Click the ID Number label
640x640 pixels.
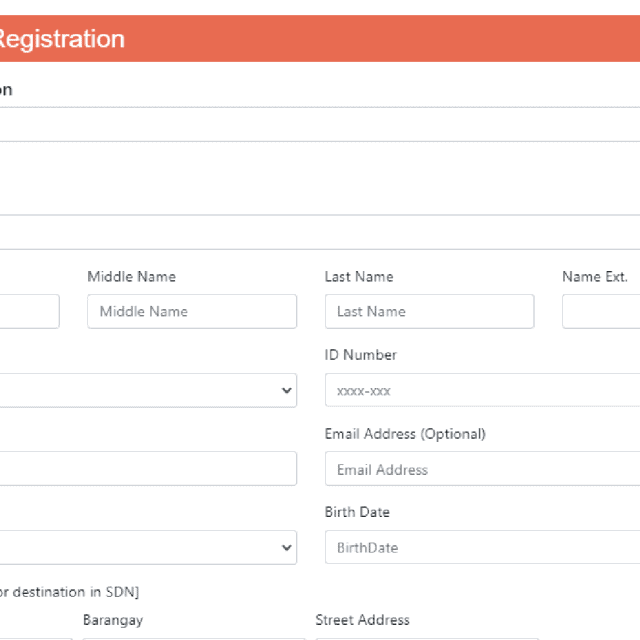click(360, 355)
